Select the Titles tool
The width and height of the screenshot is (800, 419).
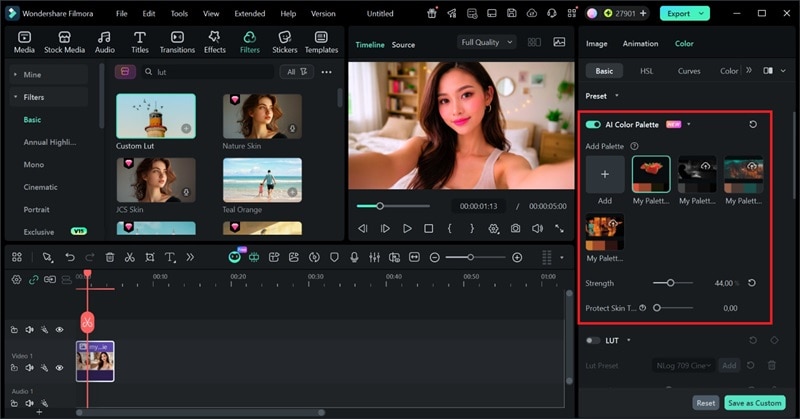coord(139,42)
